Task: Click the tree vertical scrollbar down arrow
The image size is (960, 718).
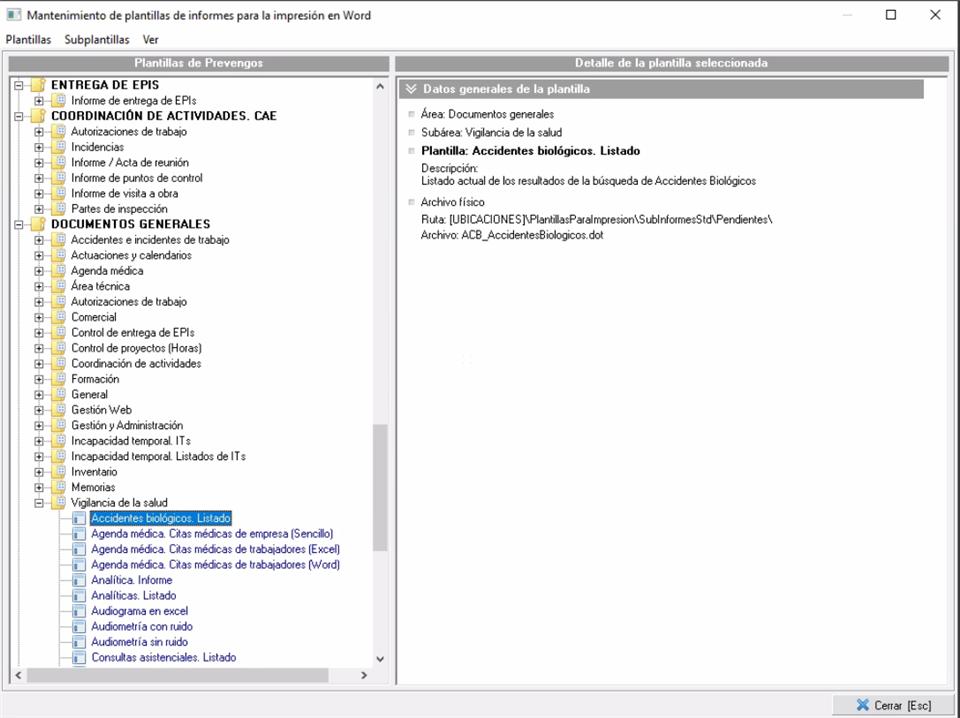Action: [x=380, y=659]
